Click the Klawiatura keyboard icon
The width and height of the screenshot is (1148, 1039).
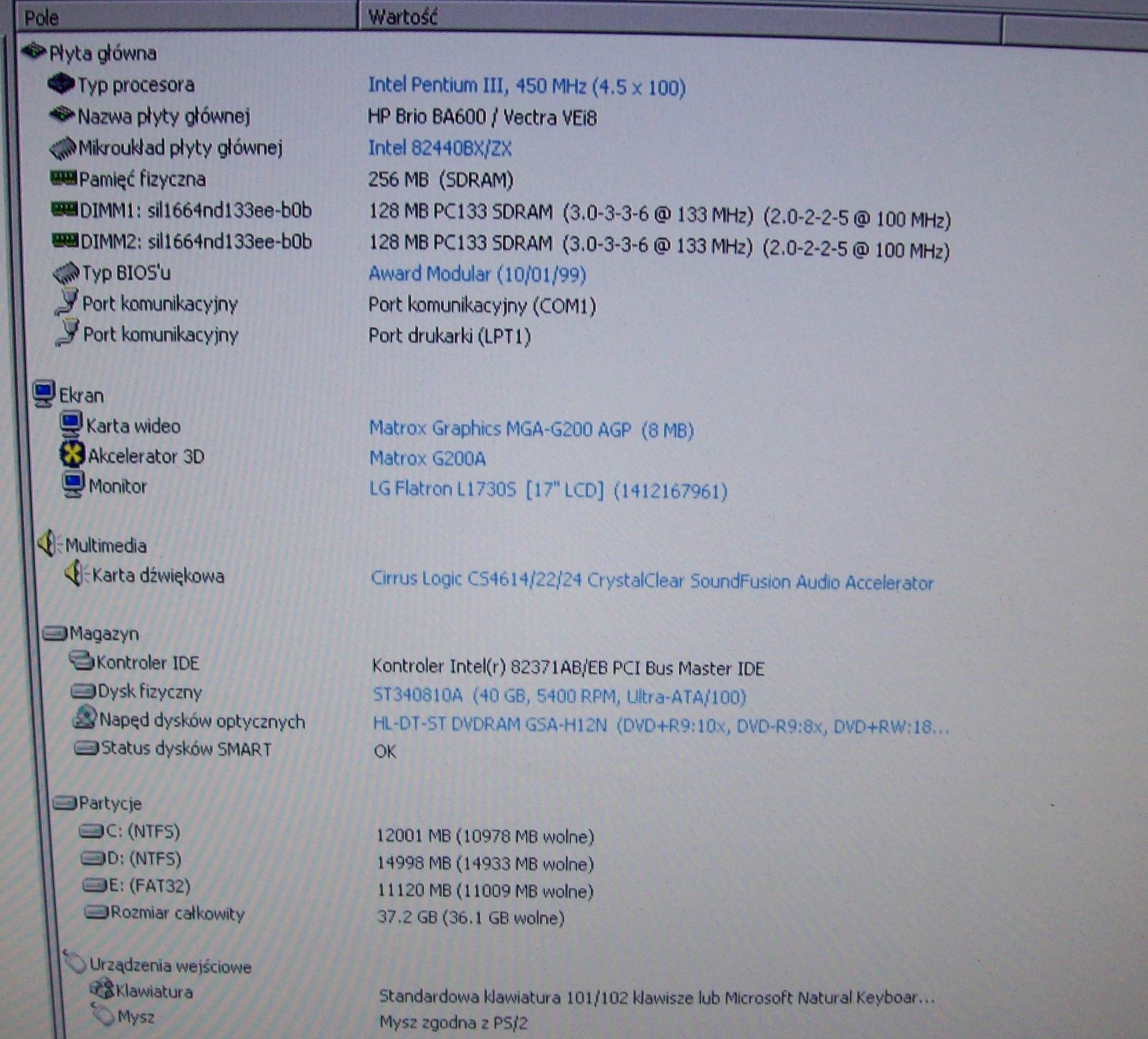tap(102, 989)
